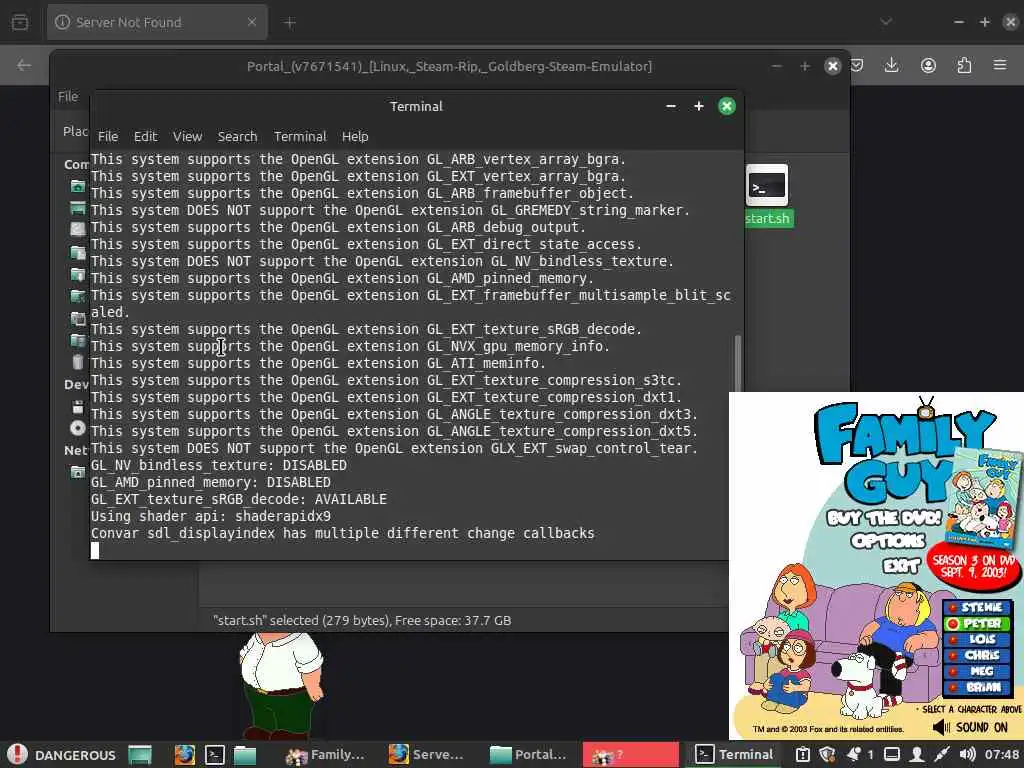Image resolution: width=1024 pixels, height=768 pixels.
Task: Click the display tray icon
Action: coord(892,755)
